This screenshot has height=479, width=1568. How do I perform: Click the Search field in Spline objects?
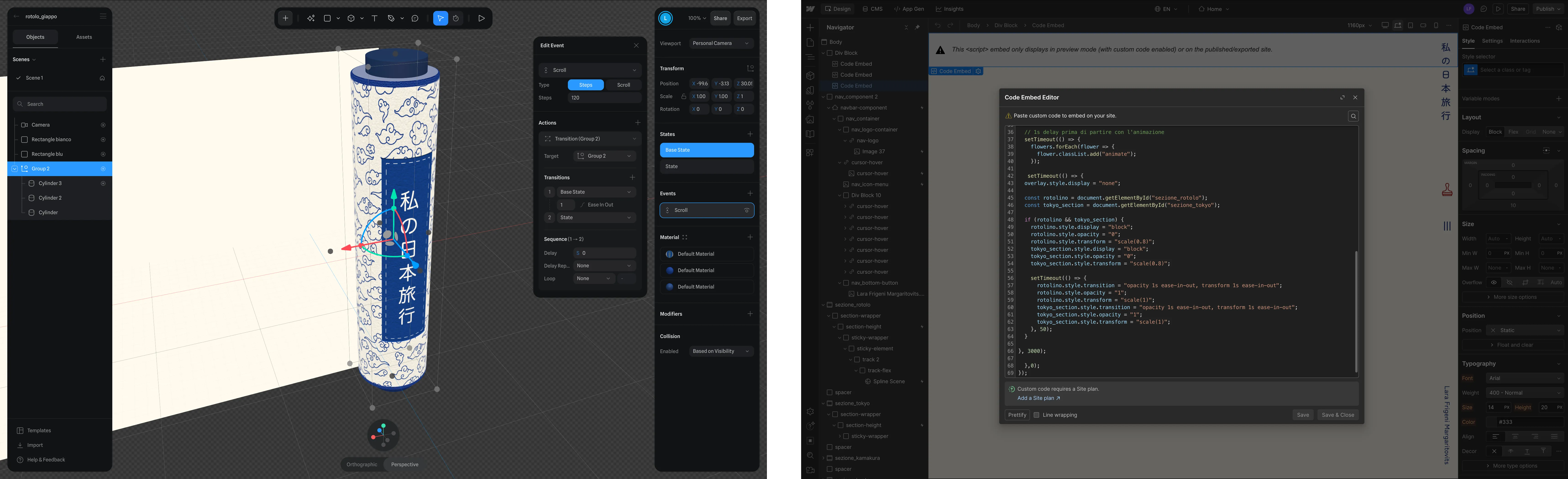[x=60, y=104]
